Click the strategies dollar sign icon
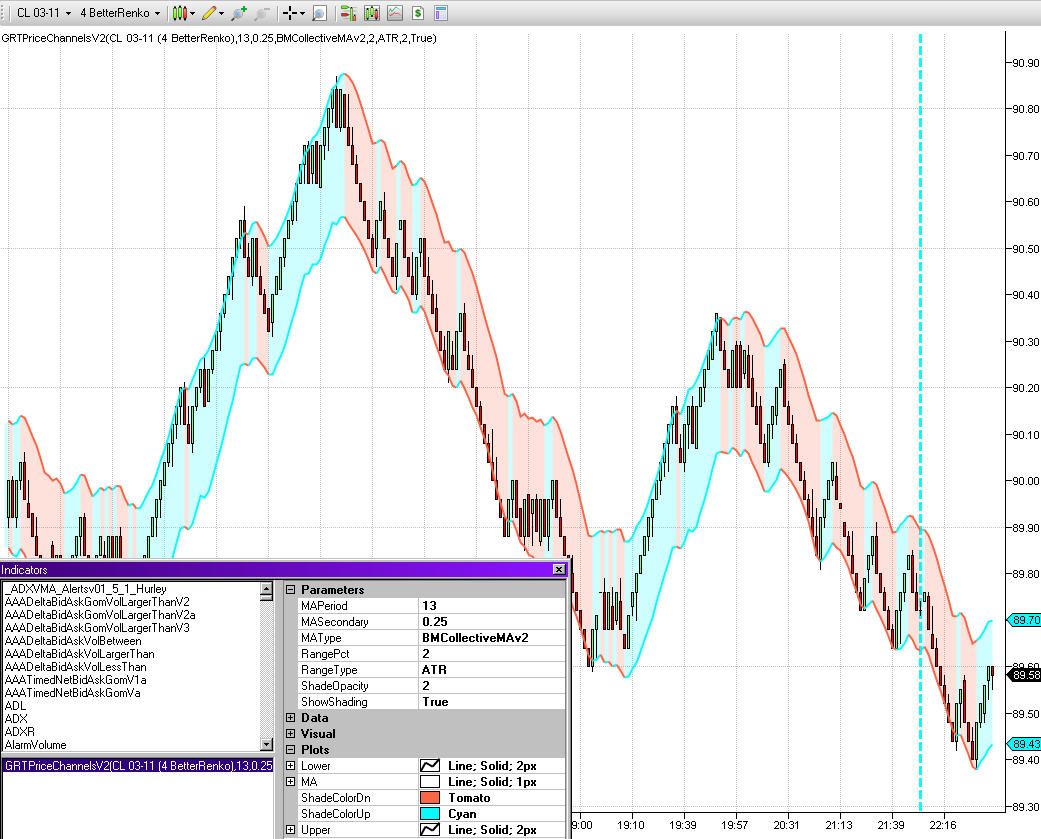 [418, 13]
